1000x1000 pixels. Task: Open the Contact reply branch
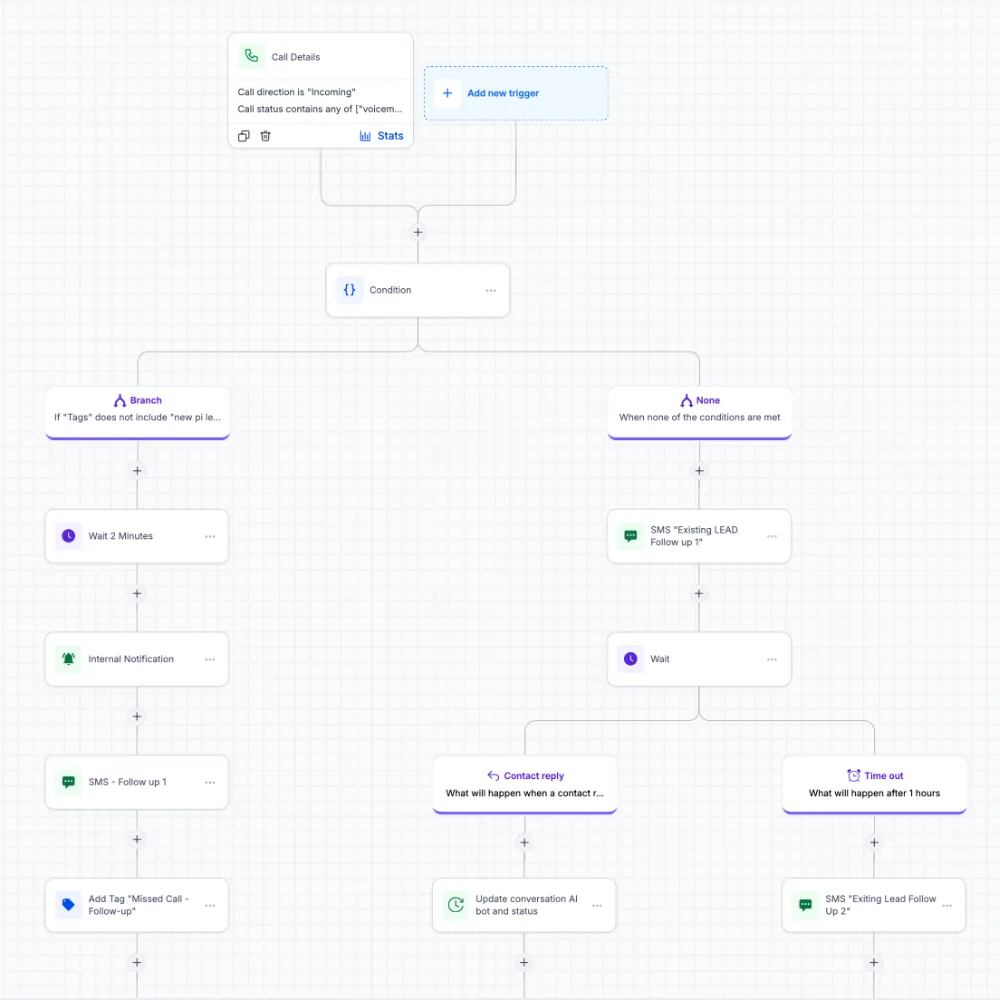pyautogui.click(x=525, y=784)
